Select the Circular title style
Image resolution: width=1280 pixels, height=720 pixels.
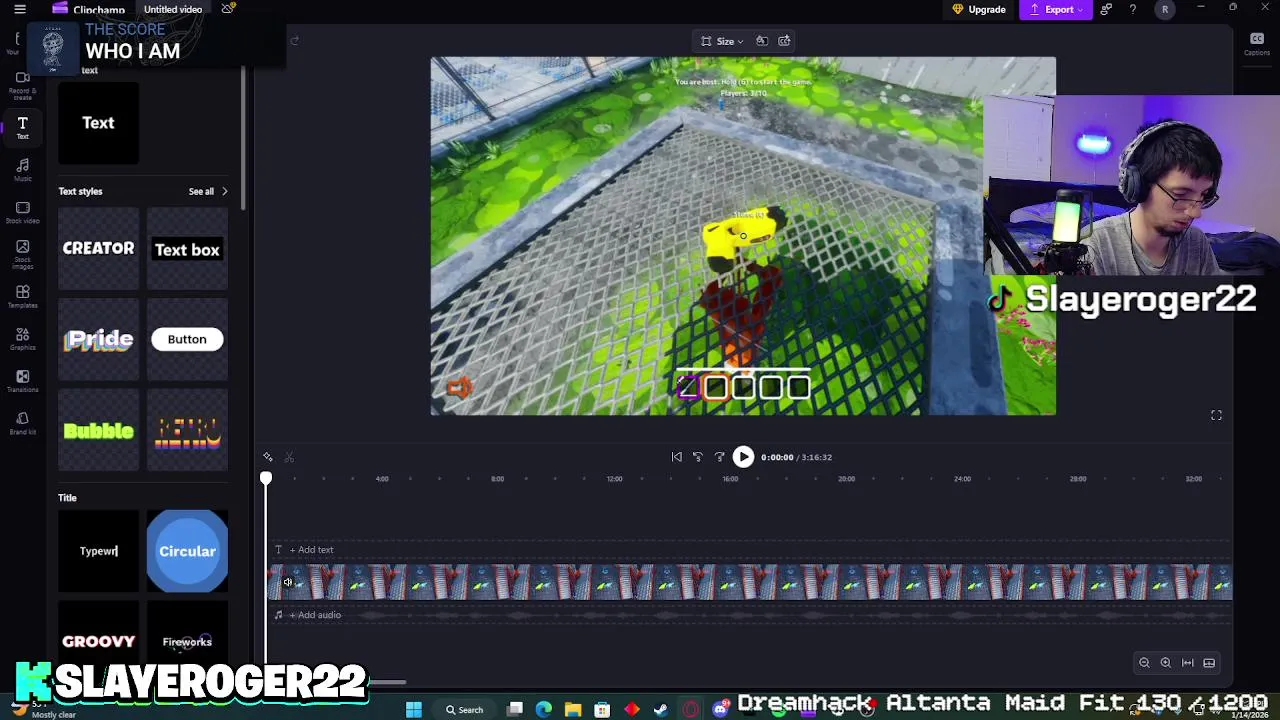[x=187, y=551]
